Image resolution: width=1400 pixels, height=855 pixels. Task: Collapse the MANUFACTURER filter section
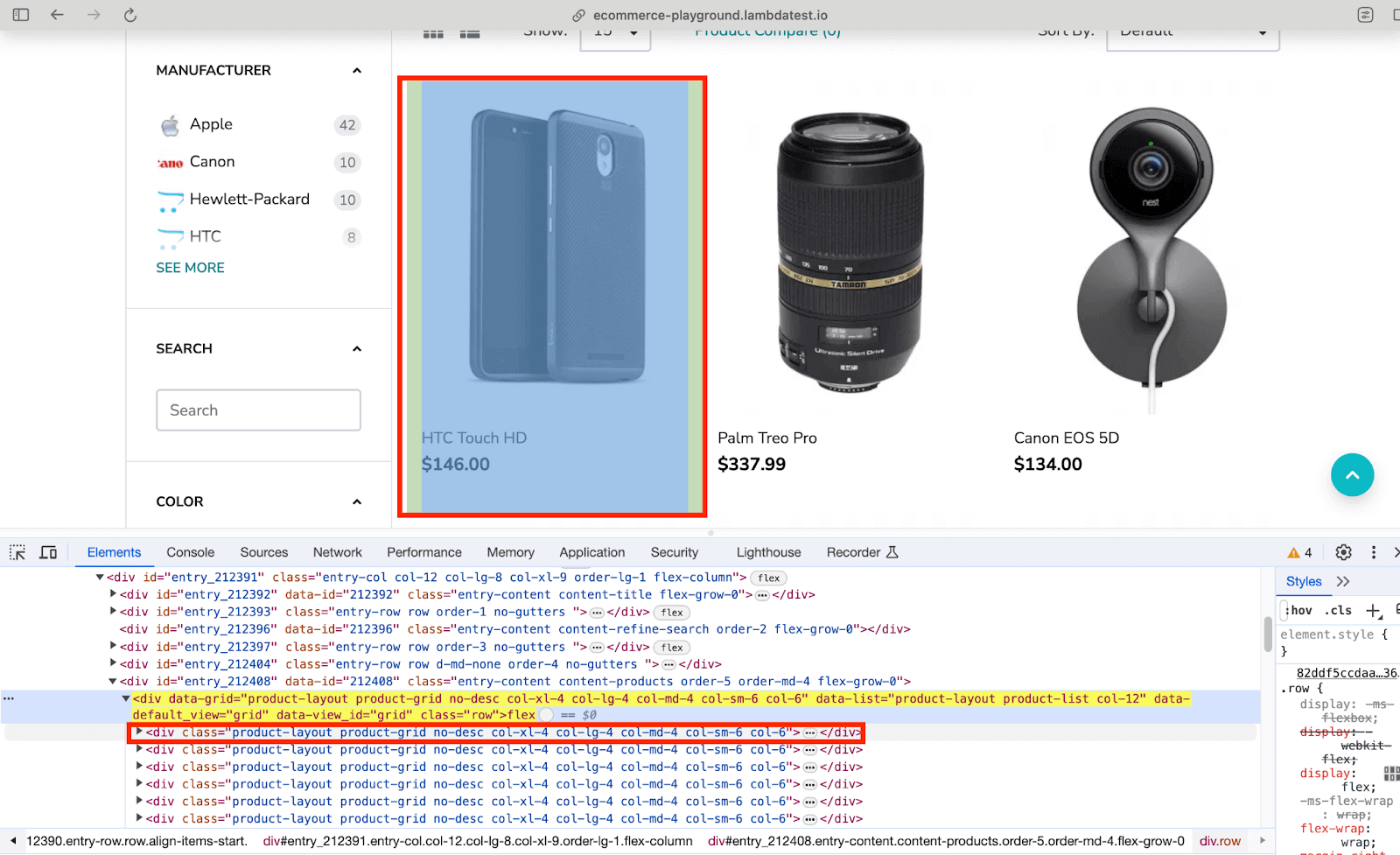pyautogui.click(x=357, y=71)
